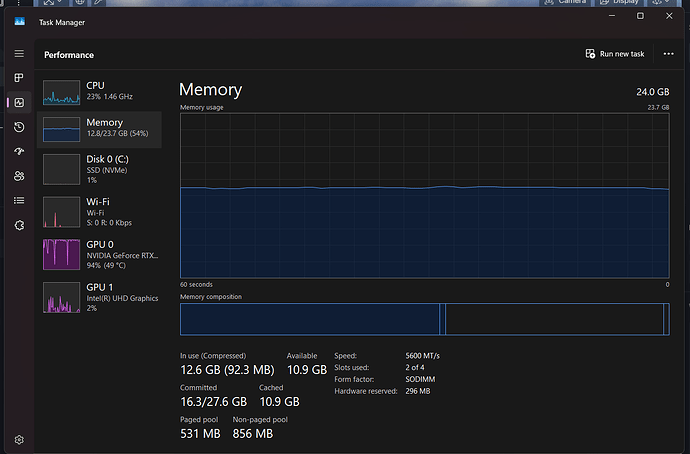Screen dimensions: 690x454
Task: Select GPU 0 NVIDIA GeForce entry
Action: [99, 256]
